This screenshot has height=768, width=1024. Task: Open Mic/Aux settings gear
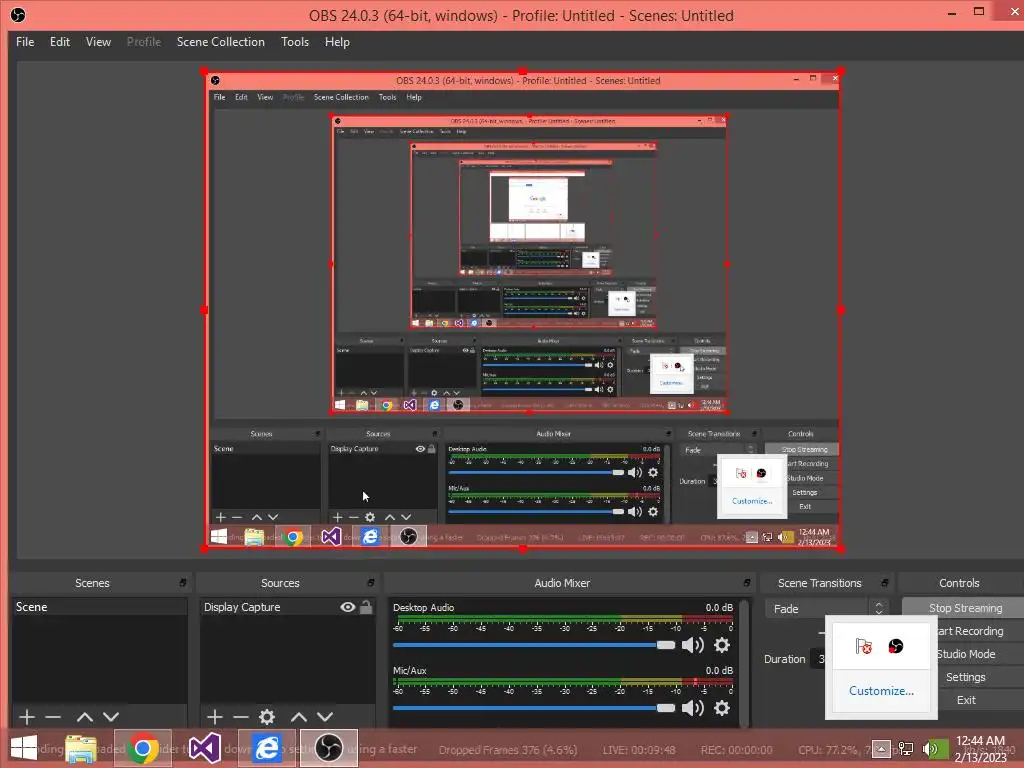722,708
